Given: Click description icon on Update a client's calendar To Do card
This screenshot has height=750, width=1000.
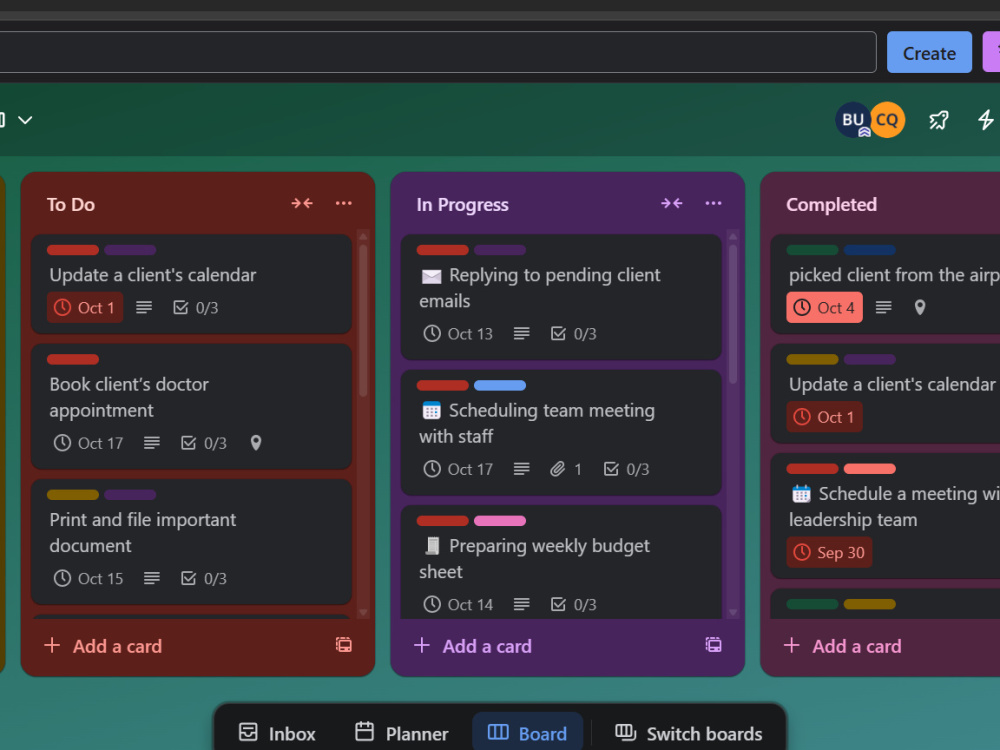Looking at the screenshot, I should click(x=144, y=307).
